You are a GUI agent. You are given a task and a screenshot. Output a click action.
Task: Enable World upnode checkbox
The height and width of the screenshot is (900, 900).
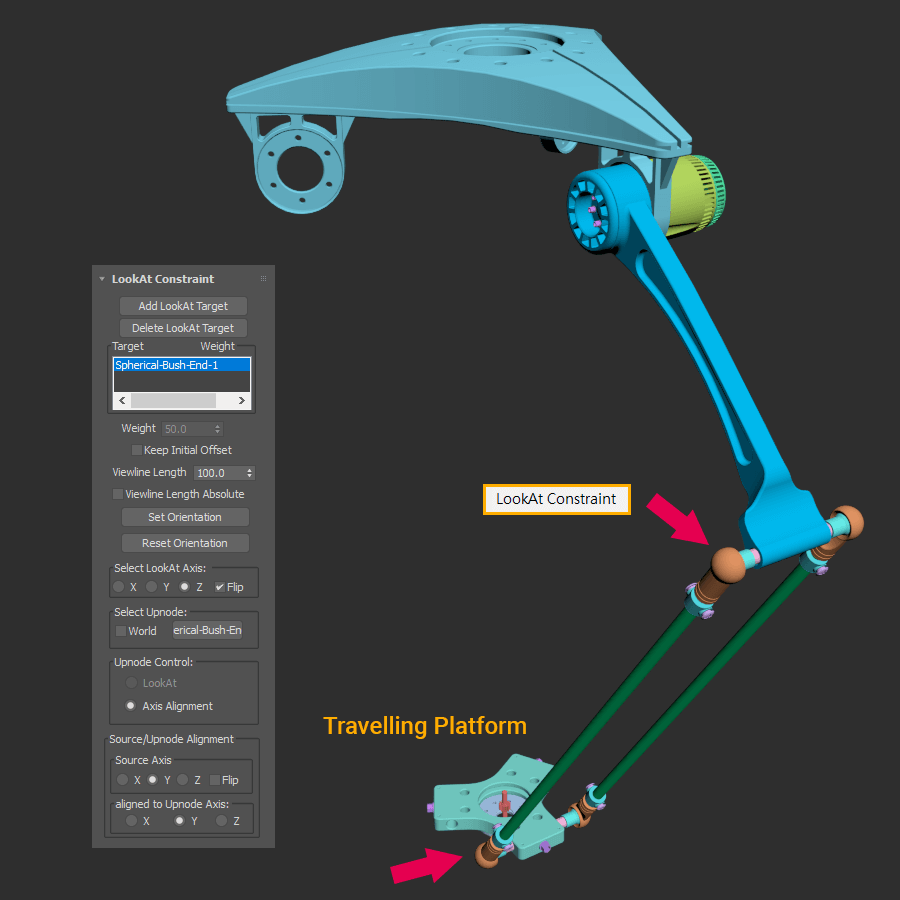click(121, 631)
